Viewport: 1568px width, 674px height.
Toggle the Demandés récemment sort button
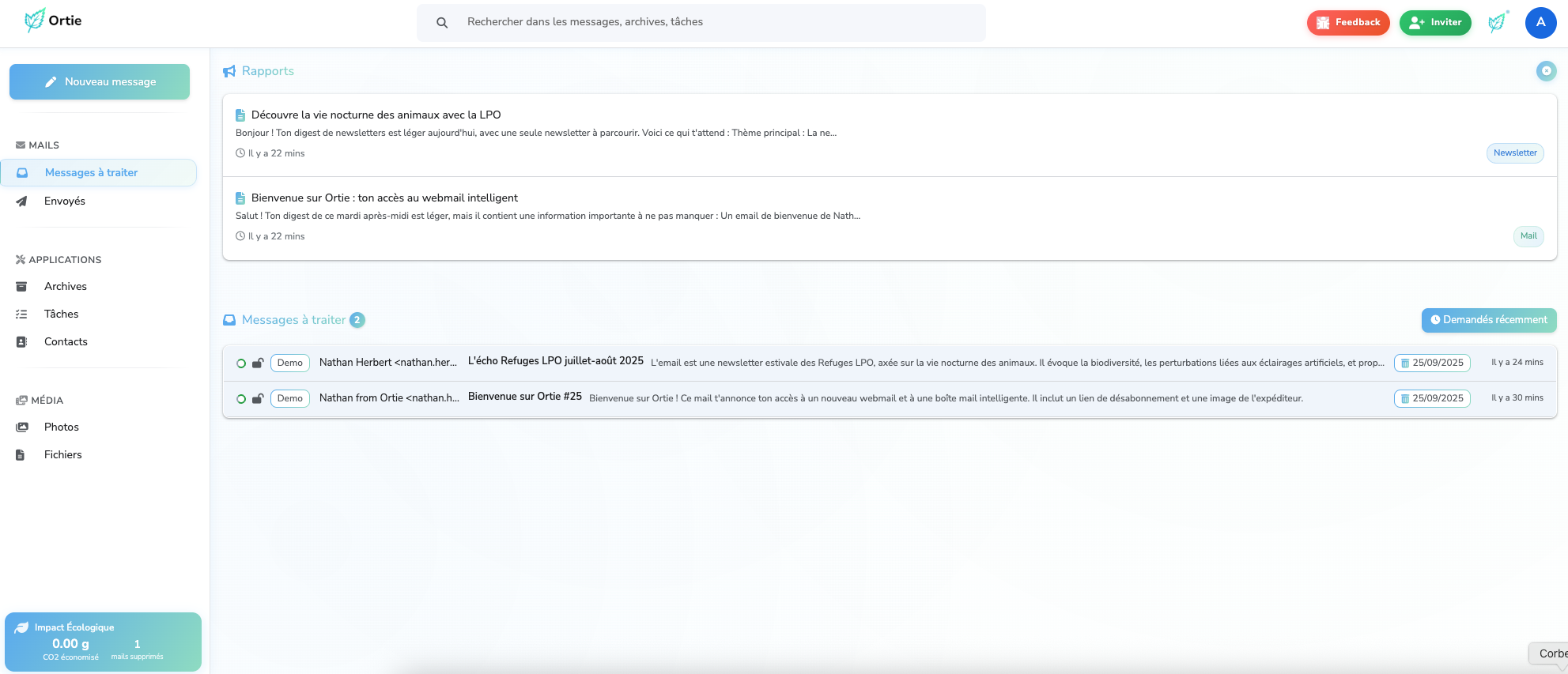pos(1488,320)
